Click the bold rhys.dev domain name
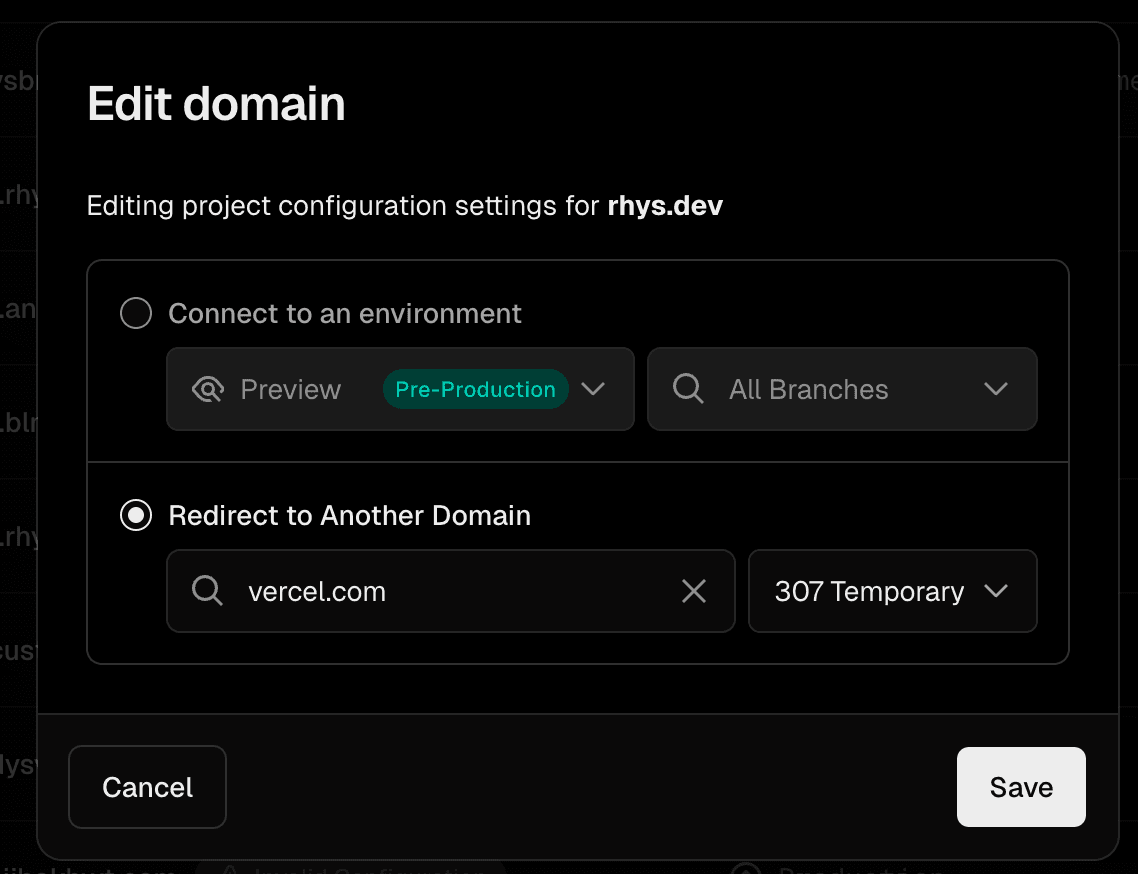The width and height of the screenshot is (1138, 874). [x=664, y=205]
